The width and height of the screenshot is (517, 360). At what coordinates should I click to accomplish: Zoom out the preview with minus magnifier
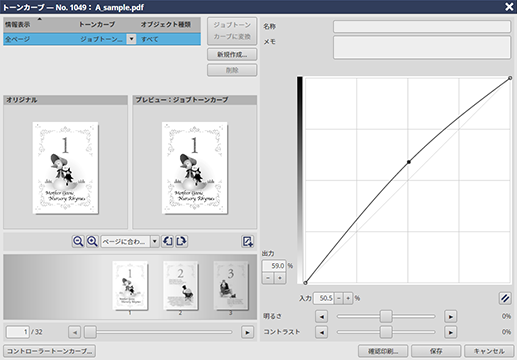tap(78, 241)
